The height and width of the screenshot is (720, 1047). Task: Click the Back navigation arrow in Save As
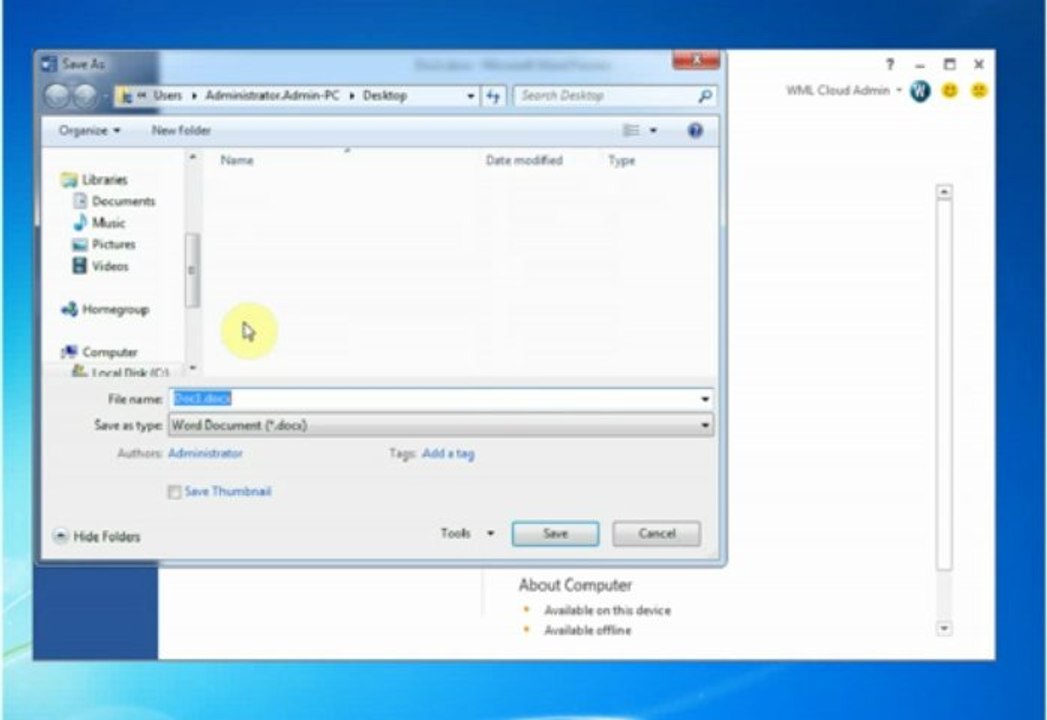tap(57, 96)
